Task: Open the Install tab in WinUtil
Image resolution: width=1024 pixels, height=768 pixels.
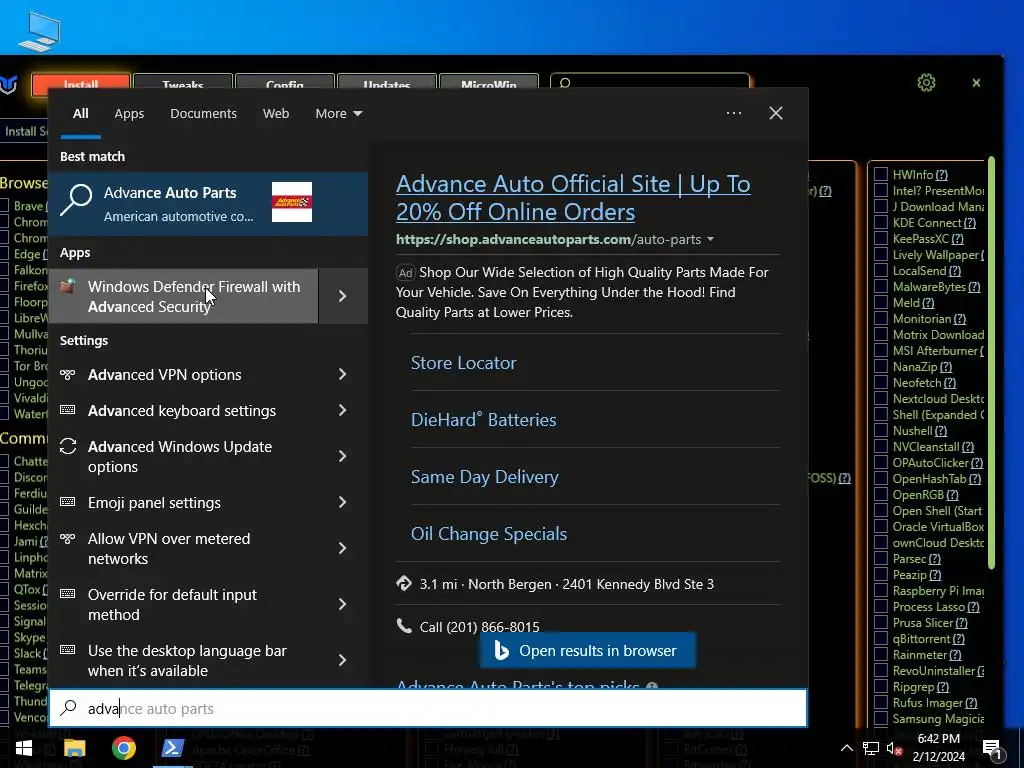Action: click(x=81, y=84)
